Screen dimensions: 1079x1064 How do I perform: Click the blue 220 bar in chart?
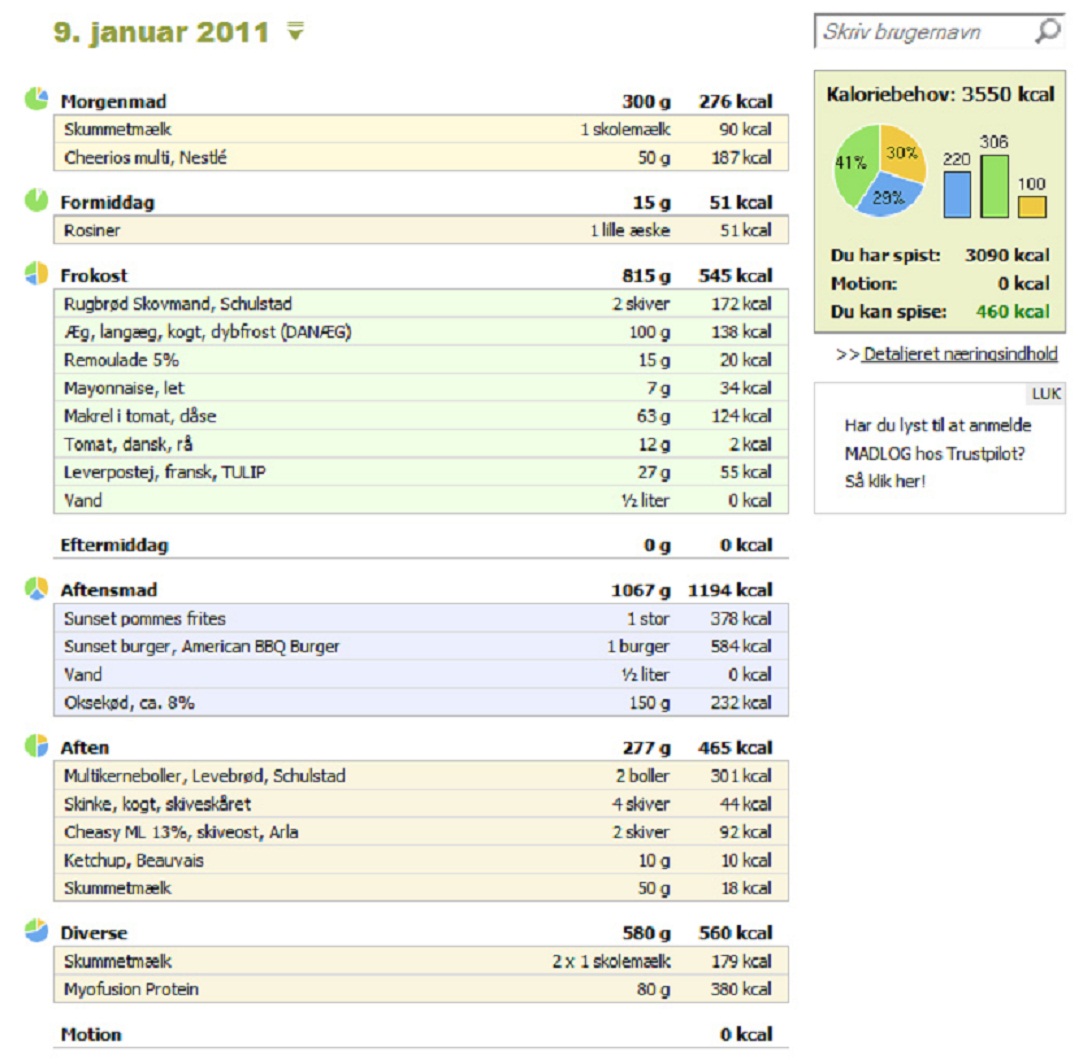[x=957, y=194]
